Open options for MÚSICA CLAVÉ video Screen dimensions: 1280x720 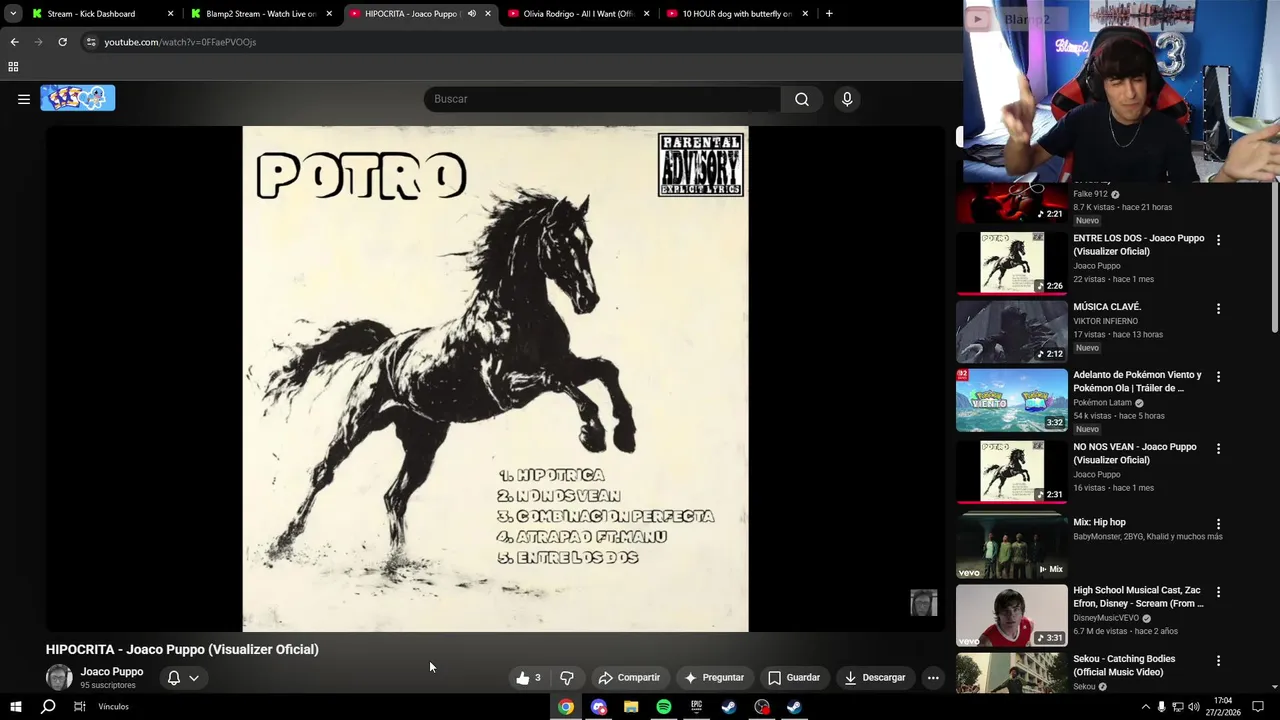(x=1218, y=309)
